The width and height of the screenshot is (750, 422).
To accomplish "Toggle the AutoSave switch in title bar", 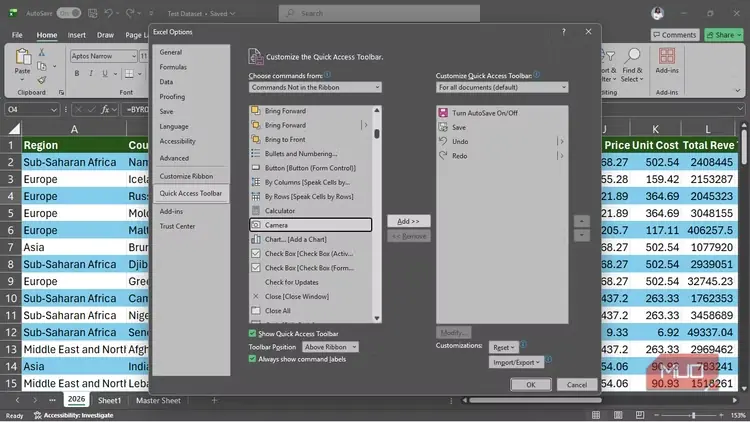I will (69, 13).
